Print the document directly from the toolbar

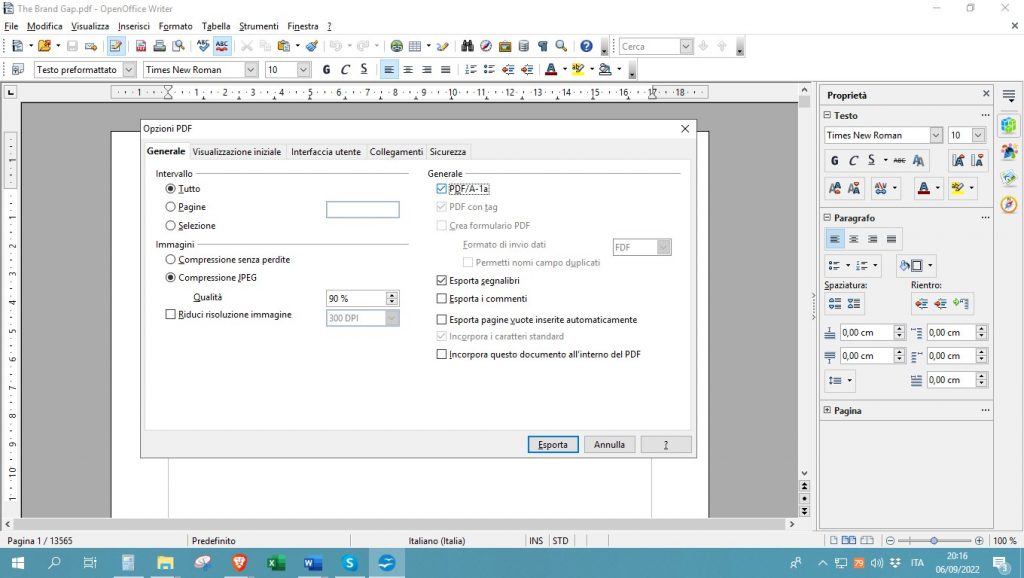point(157,46)
